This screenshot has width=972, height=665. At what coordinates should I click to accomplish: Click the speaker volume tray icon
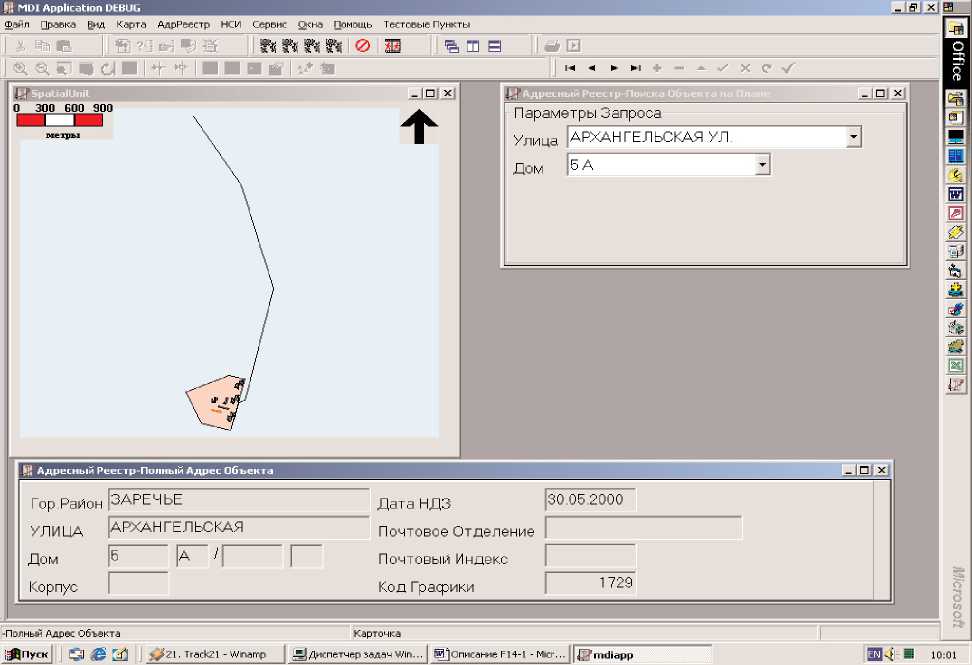tap(891, 654)
